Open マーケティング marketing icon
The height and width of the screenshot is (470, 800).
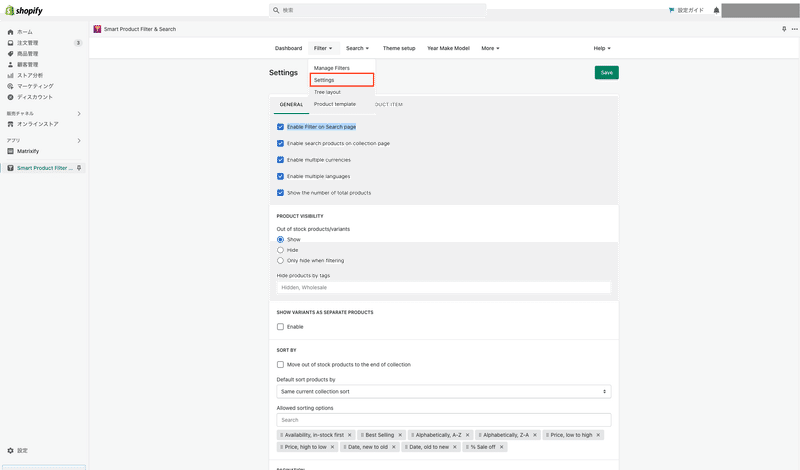point(10,86)
